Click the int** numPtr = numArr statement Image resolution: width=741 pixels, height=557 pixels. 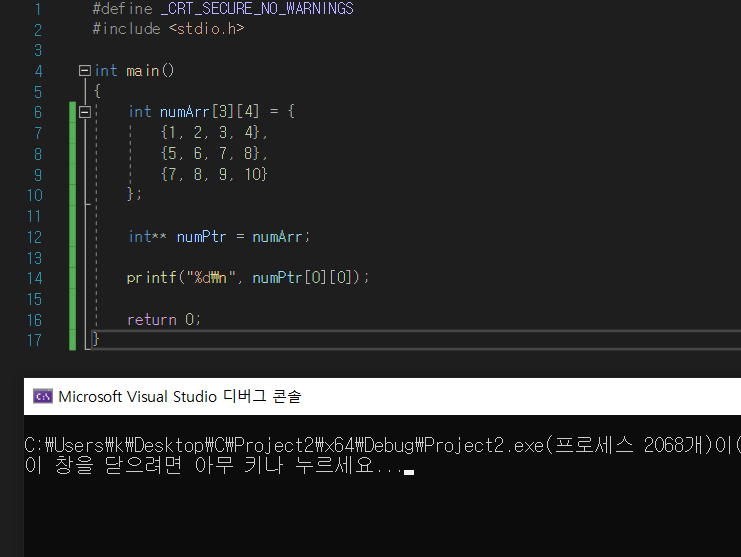219,237
